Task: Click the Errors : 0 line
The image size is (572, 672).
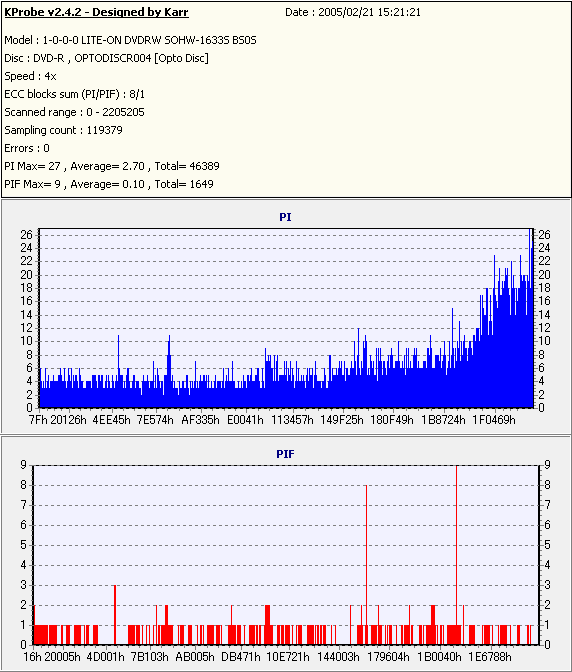Action: (27, 148)
